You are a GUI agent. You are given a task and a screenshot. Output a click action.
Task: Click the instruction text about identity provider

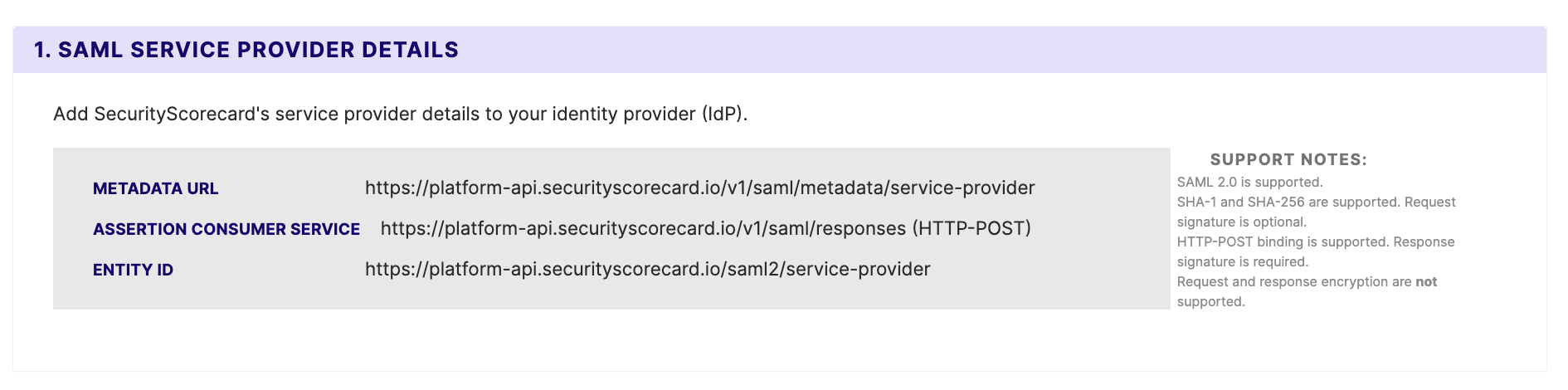(x=401, y=114)
